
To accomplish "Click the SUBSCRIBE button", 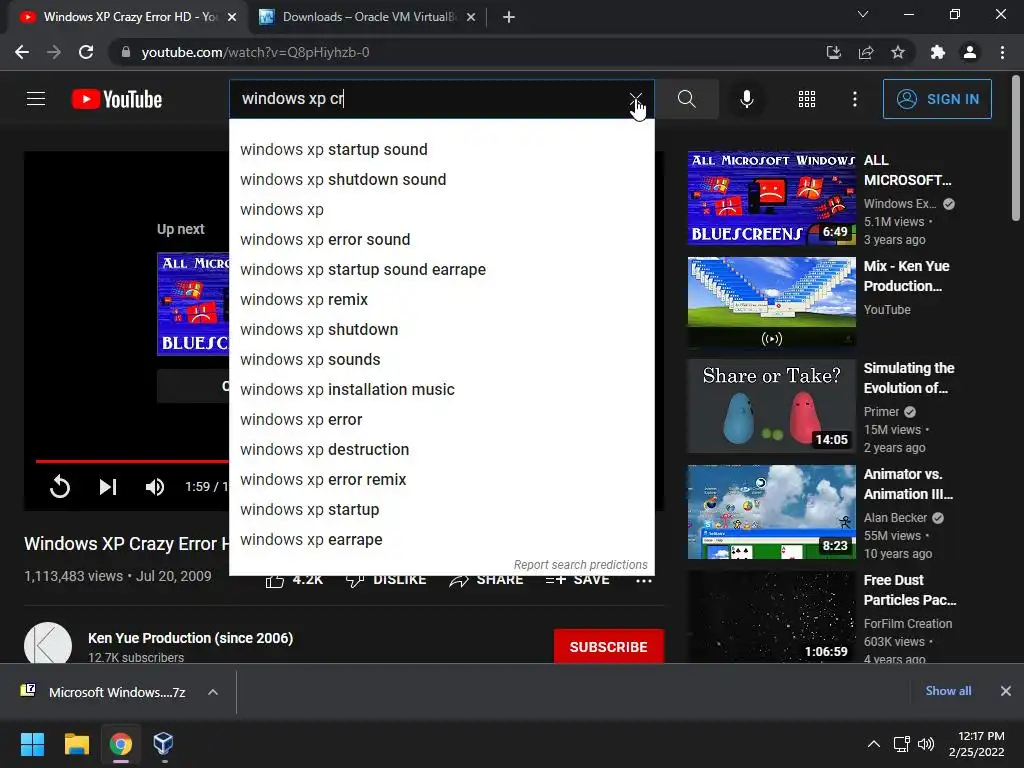I will coord(609,647).
